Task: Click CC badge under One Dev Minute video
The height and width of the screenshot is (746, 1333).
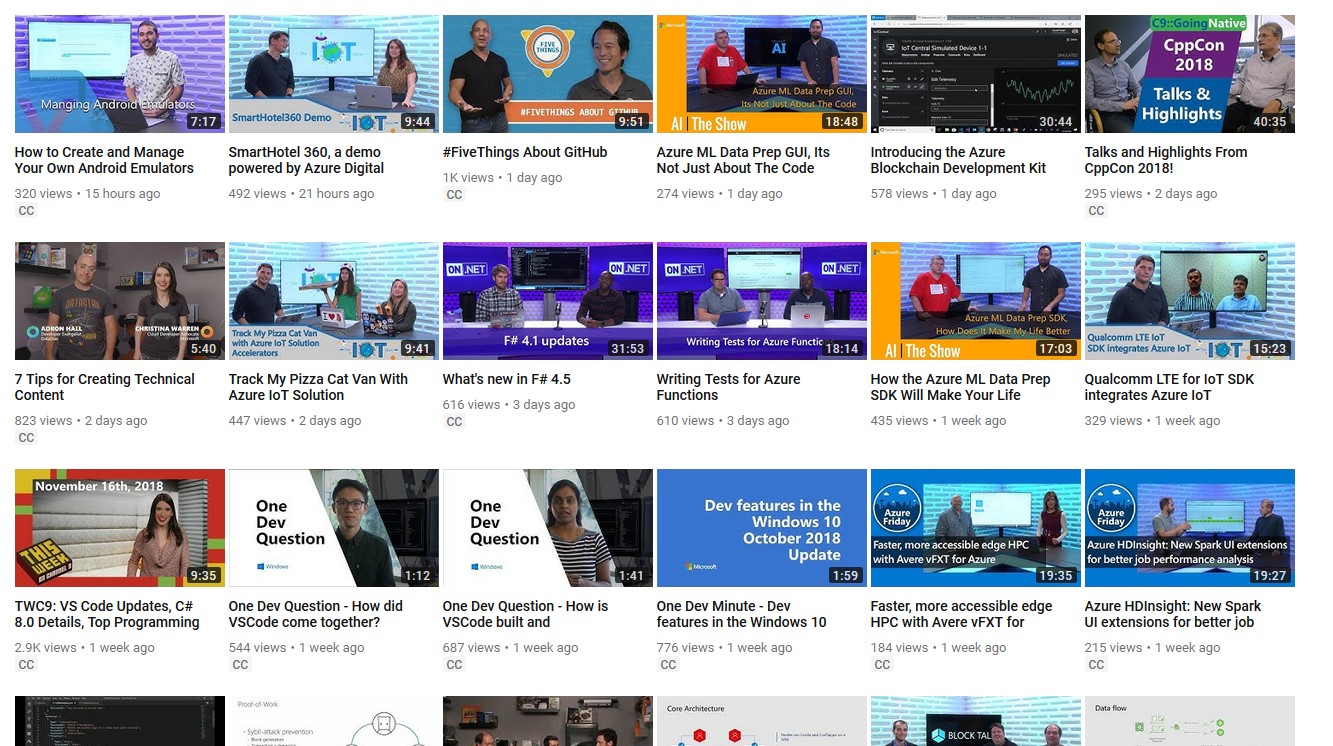Action: (668, 665)
